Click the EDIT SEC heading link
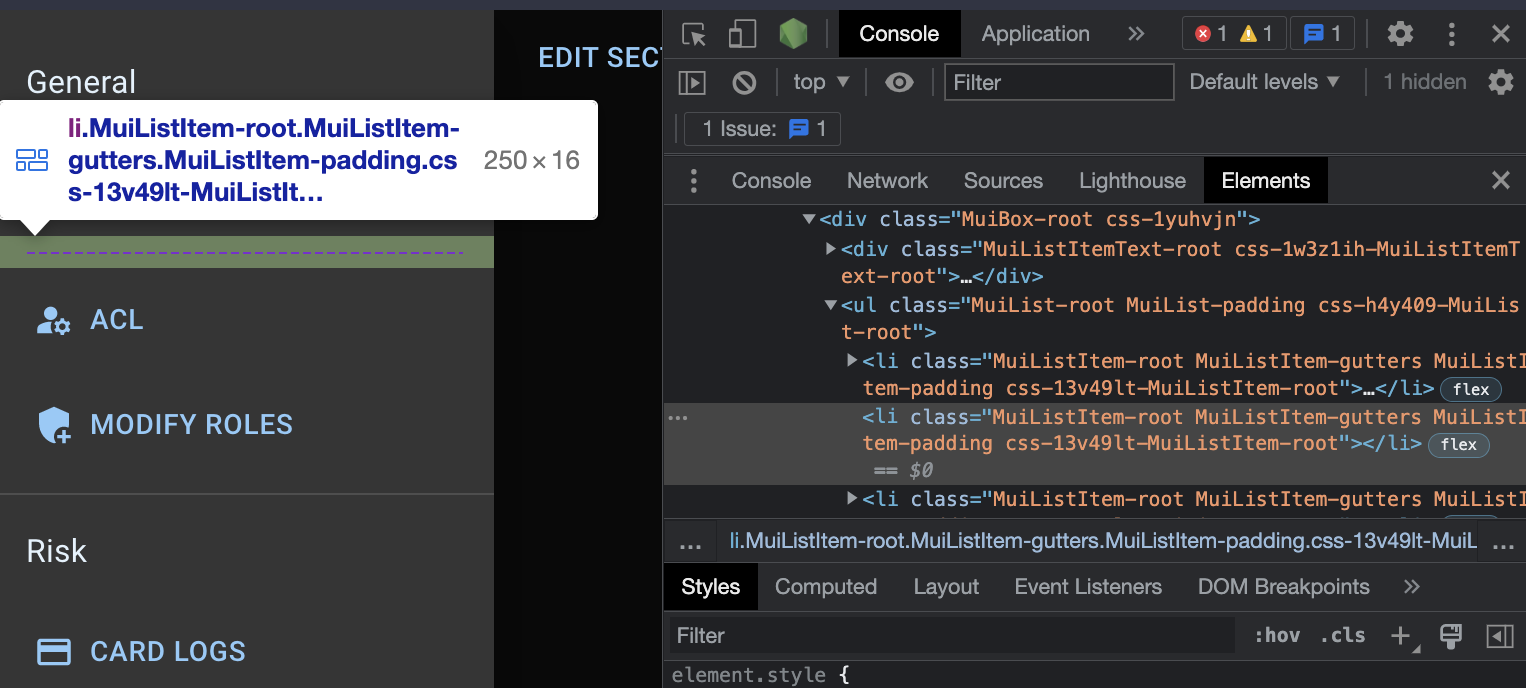This screenshot has height=688, width=1526. click(x=600, y=58)
